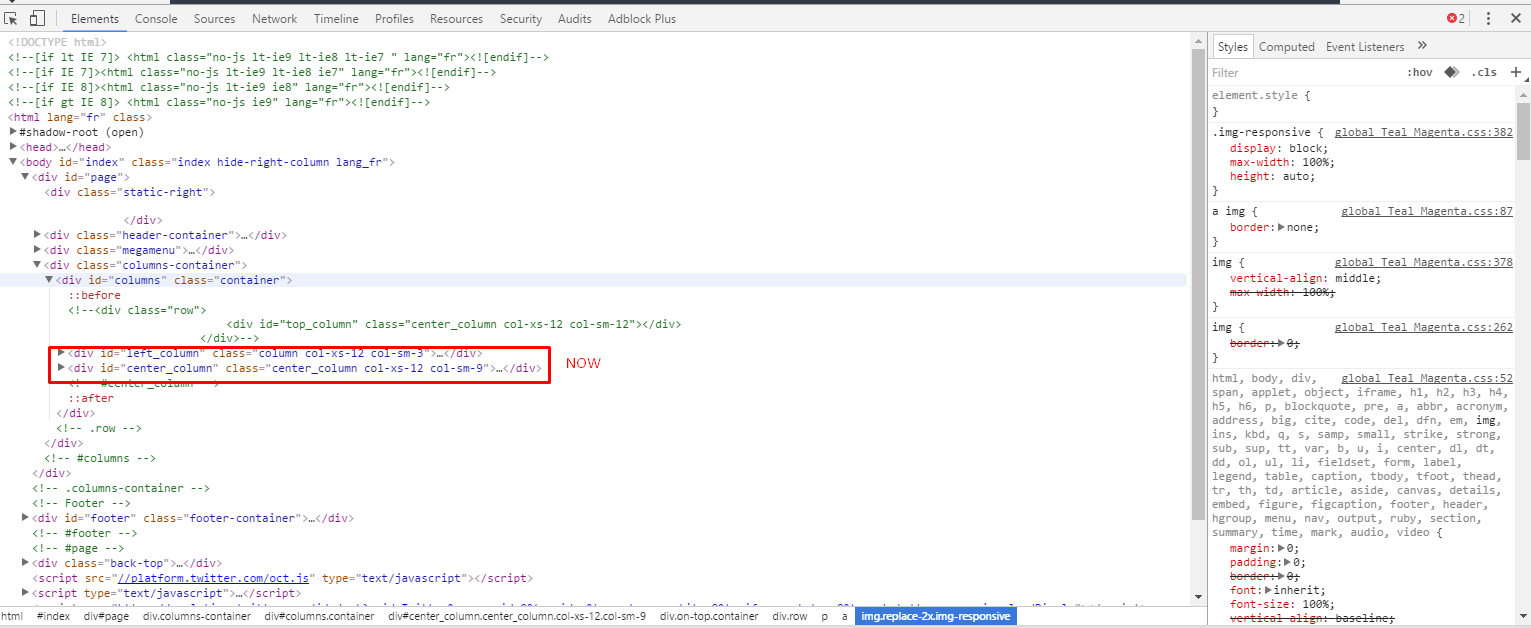1531x628 pixels.
Task: Select the div.columns-container breadcrumb
Action: click(197, 617)
